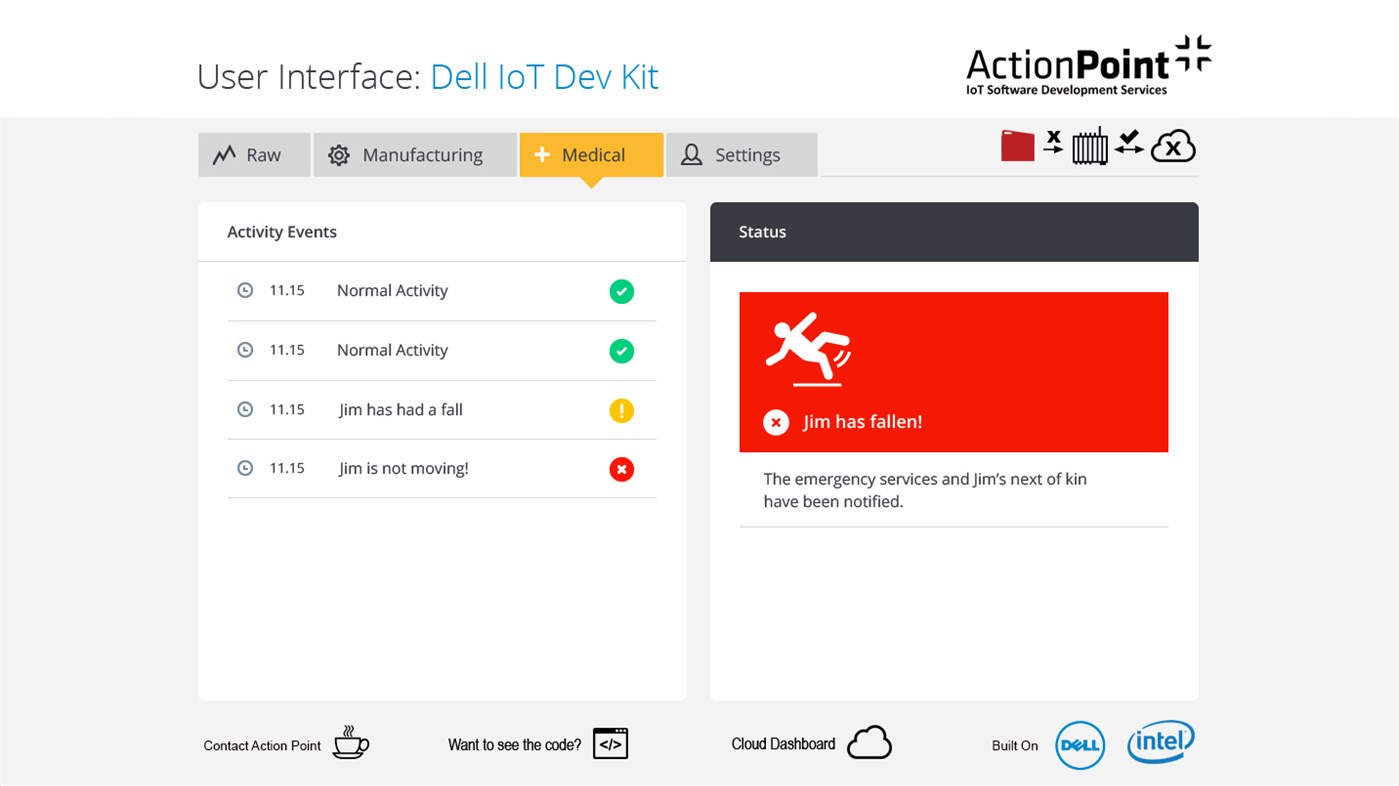The width and height of the screenshot is (1399, 786).
Task: Click the Intel logo link
Action: point(1160,742)
